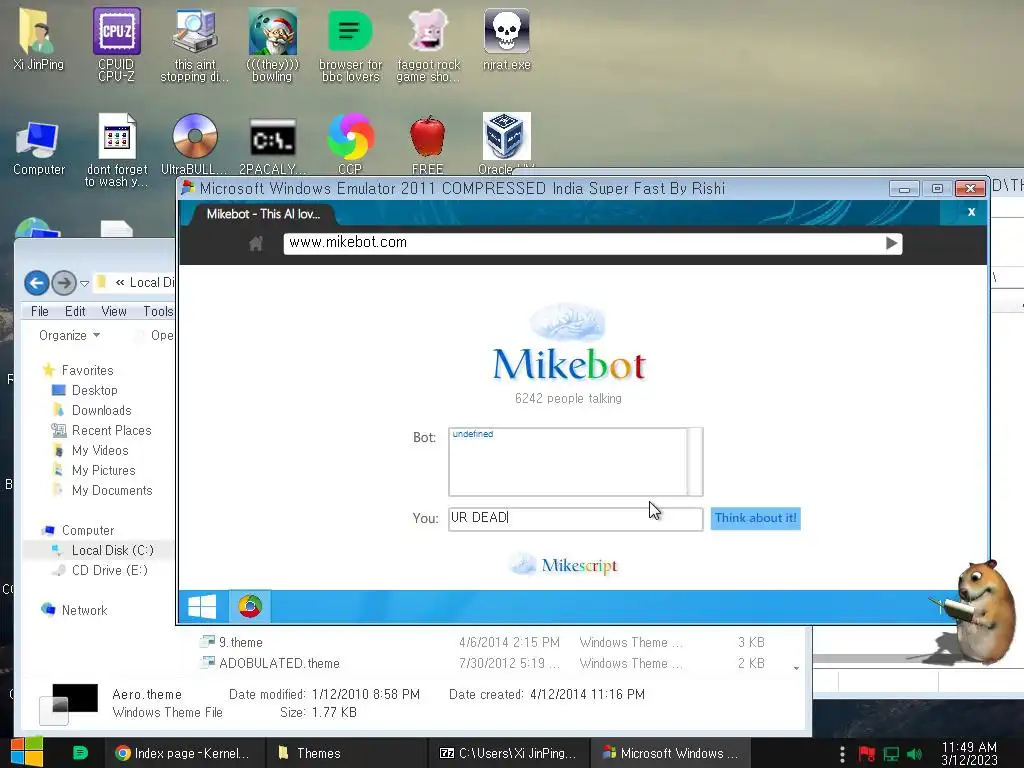Click the Explorer Back arrow button
1024x768 pixels.
click(37, 283)
